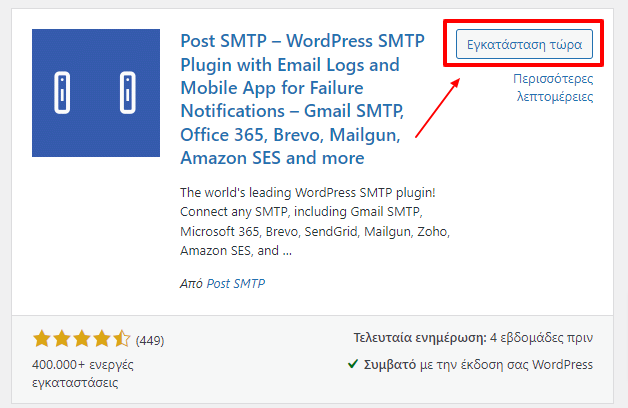Click the Post SMTP plugin thumbnail image
628x408 pixels.
[x=96, y=92]
